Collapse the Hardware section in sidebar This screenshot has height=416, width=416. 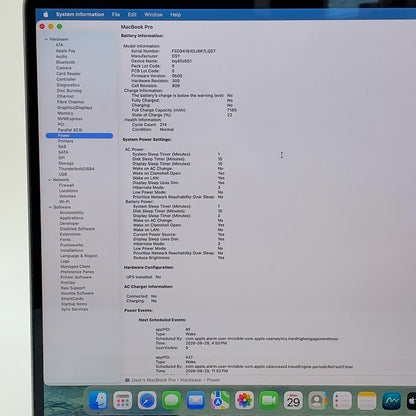(x=46, y=39)
